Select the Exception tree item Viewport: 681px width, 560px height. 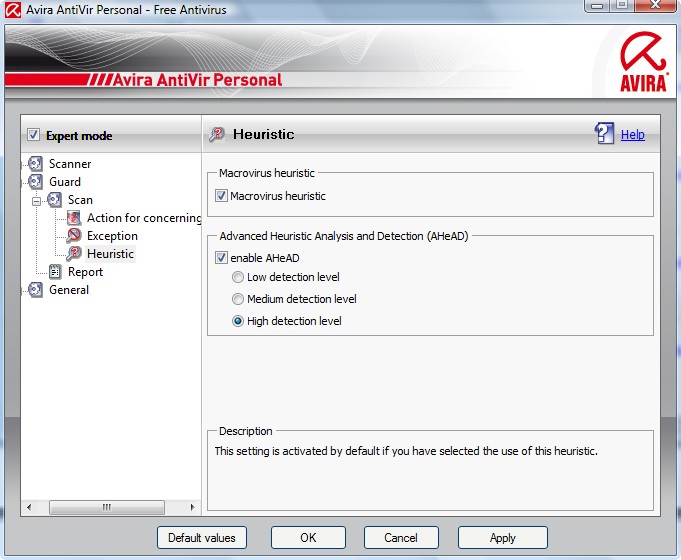[112, 235]
